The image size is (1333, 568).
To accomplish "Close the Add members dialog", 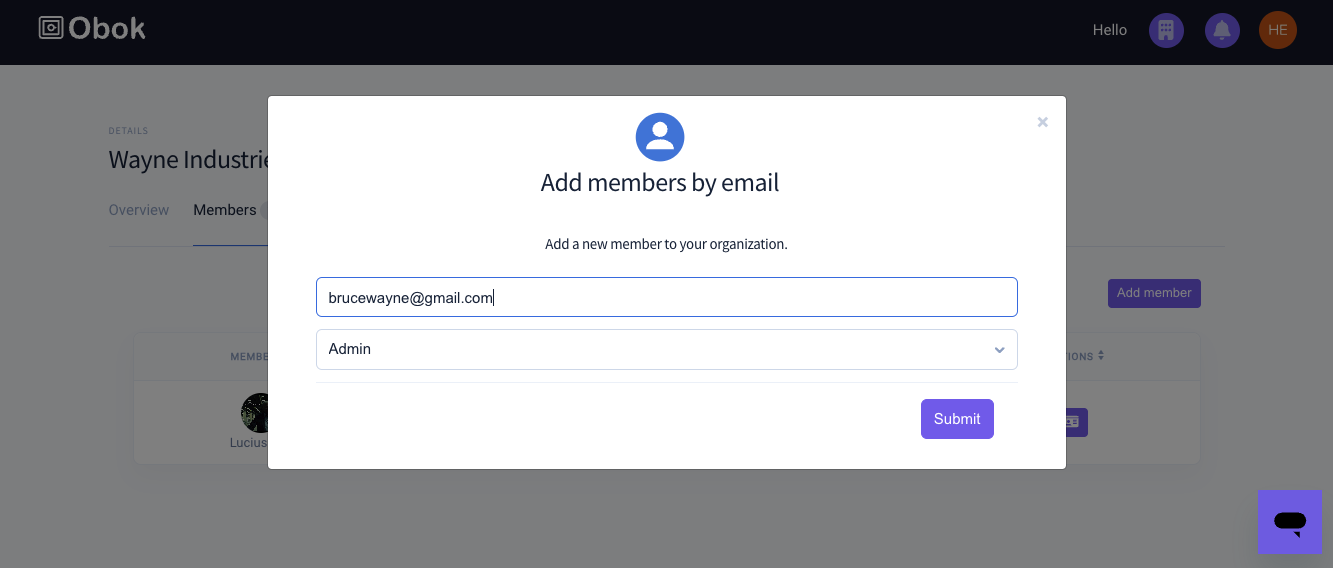I will coord(1042,122).
